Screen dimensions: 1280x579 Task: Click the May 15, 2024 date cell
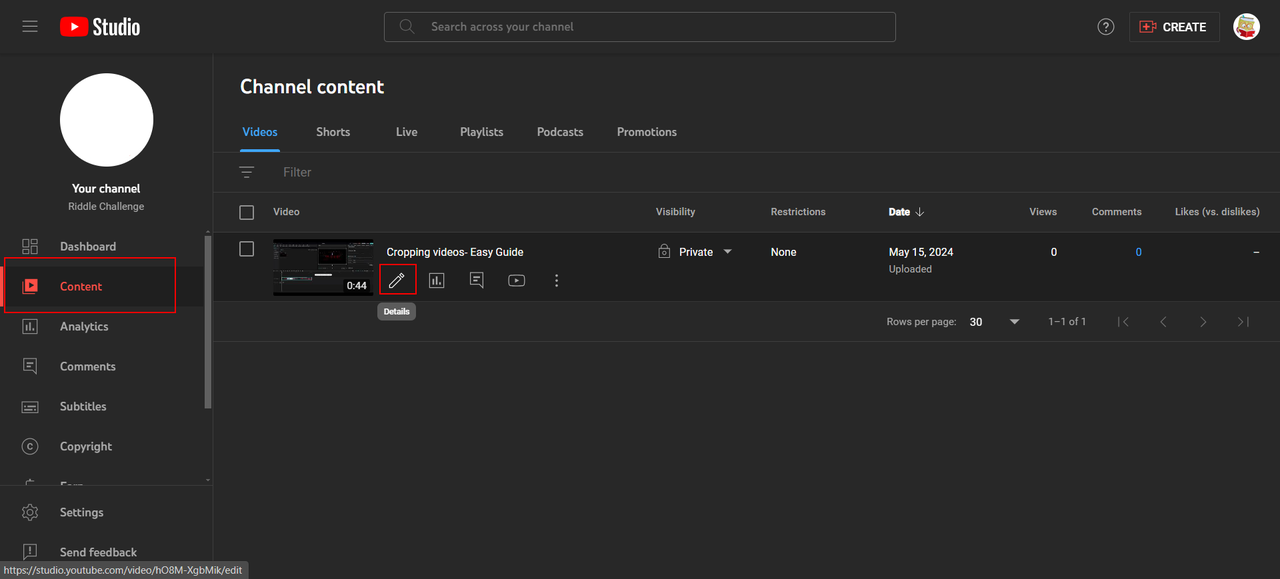tap(921, 252)
